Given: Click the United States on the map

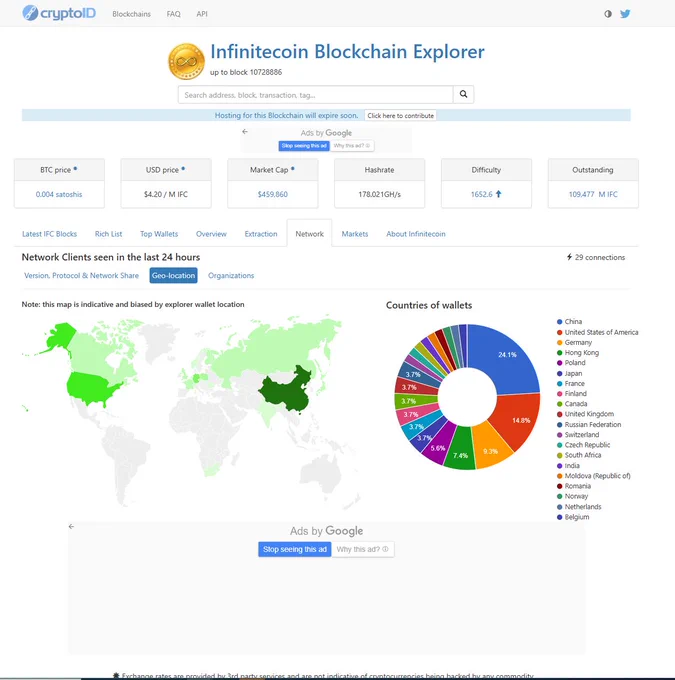Looking at the screenshot, I should (91, 387).
